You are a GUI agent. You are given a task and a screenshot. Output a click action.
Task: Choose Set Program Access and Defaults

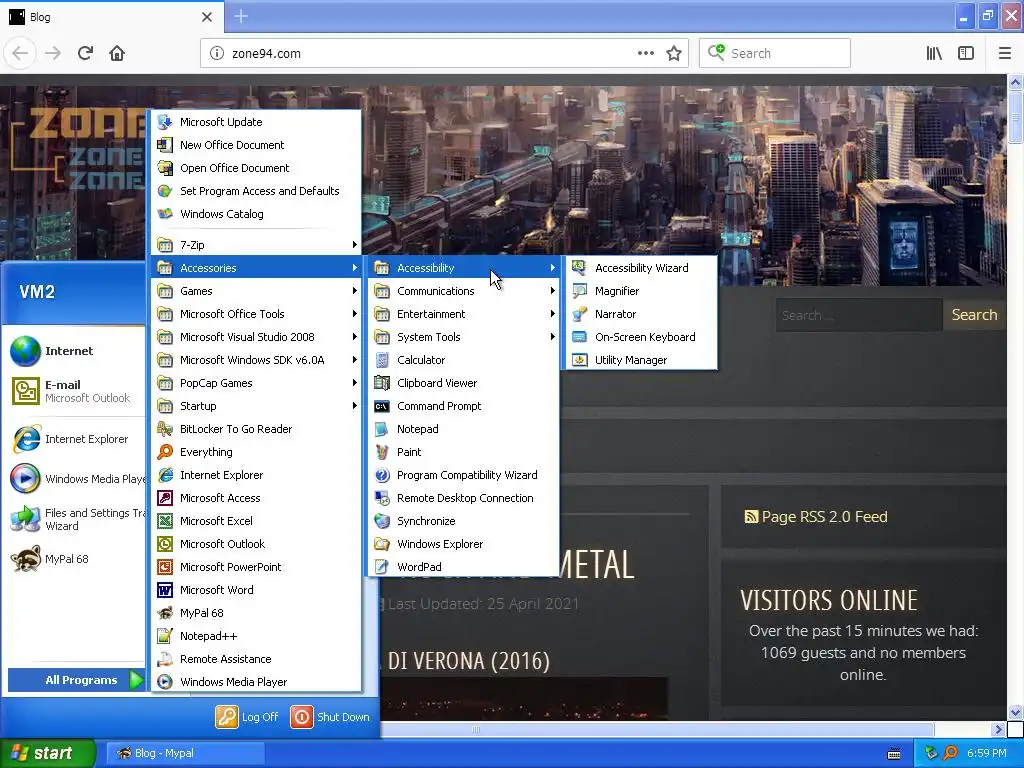(256, 191)
